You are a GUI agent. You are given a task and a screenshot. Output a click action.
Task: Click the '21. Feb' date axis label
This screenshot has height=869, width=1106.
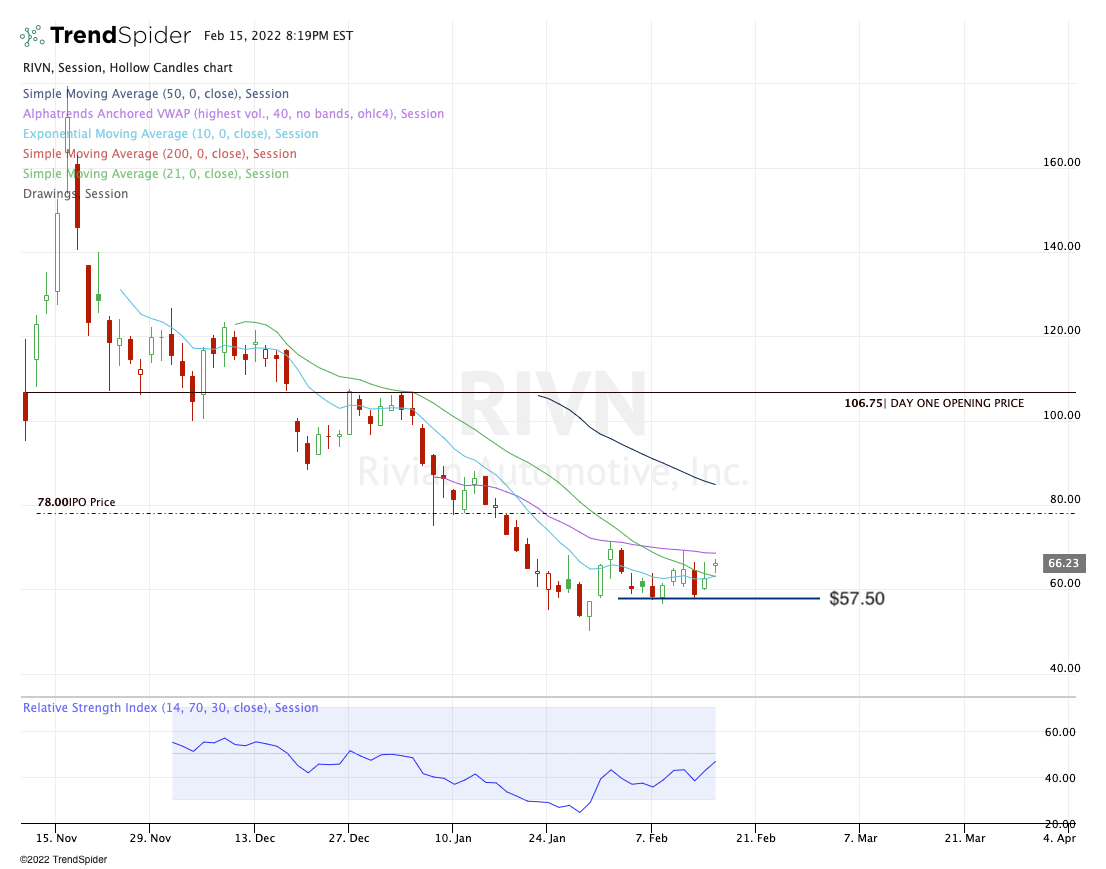tap(755, 838)
